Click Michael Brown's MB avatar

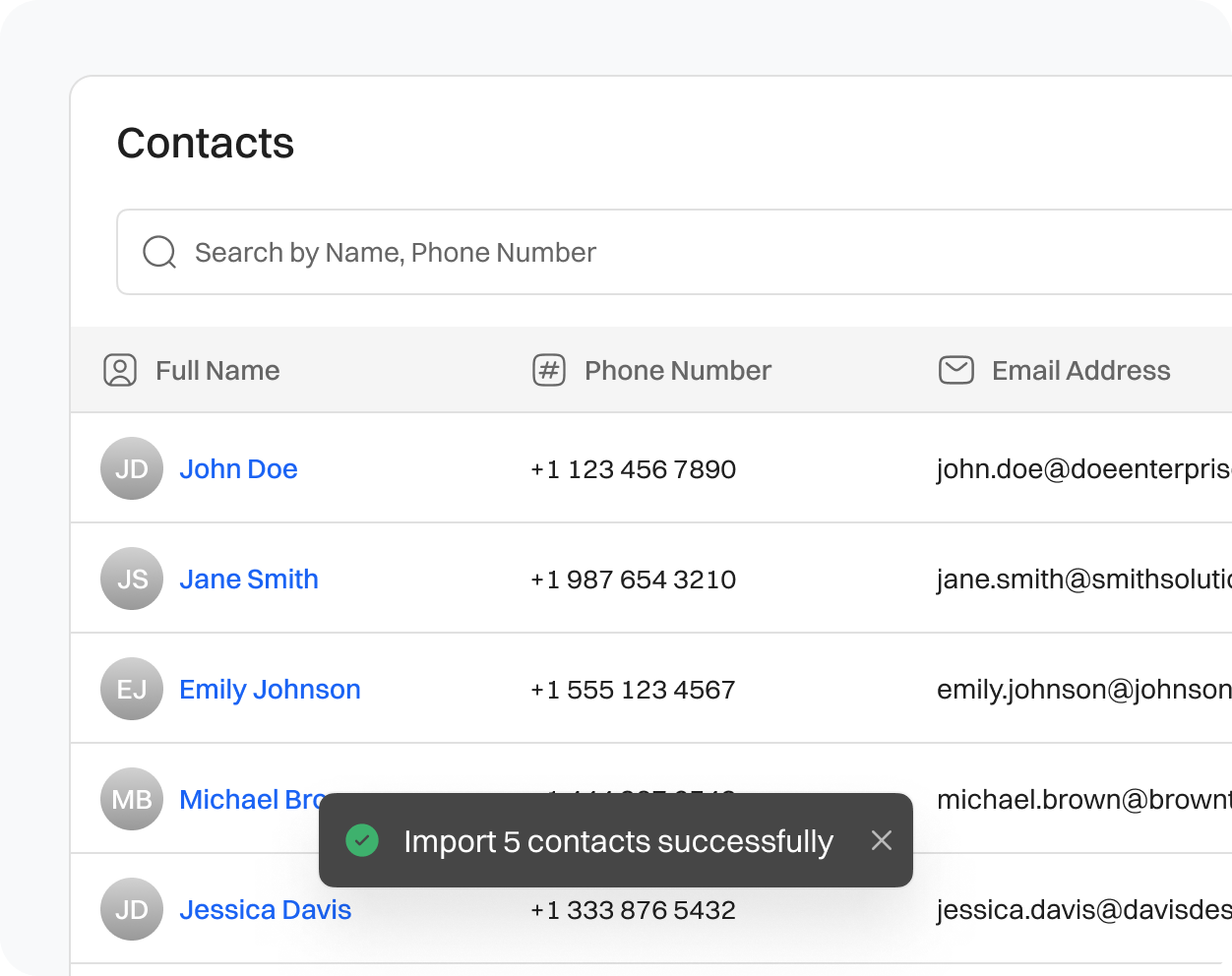click(131, 799)
